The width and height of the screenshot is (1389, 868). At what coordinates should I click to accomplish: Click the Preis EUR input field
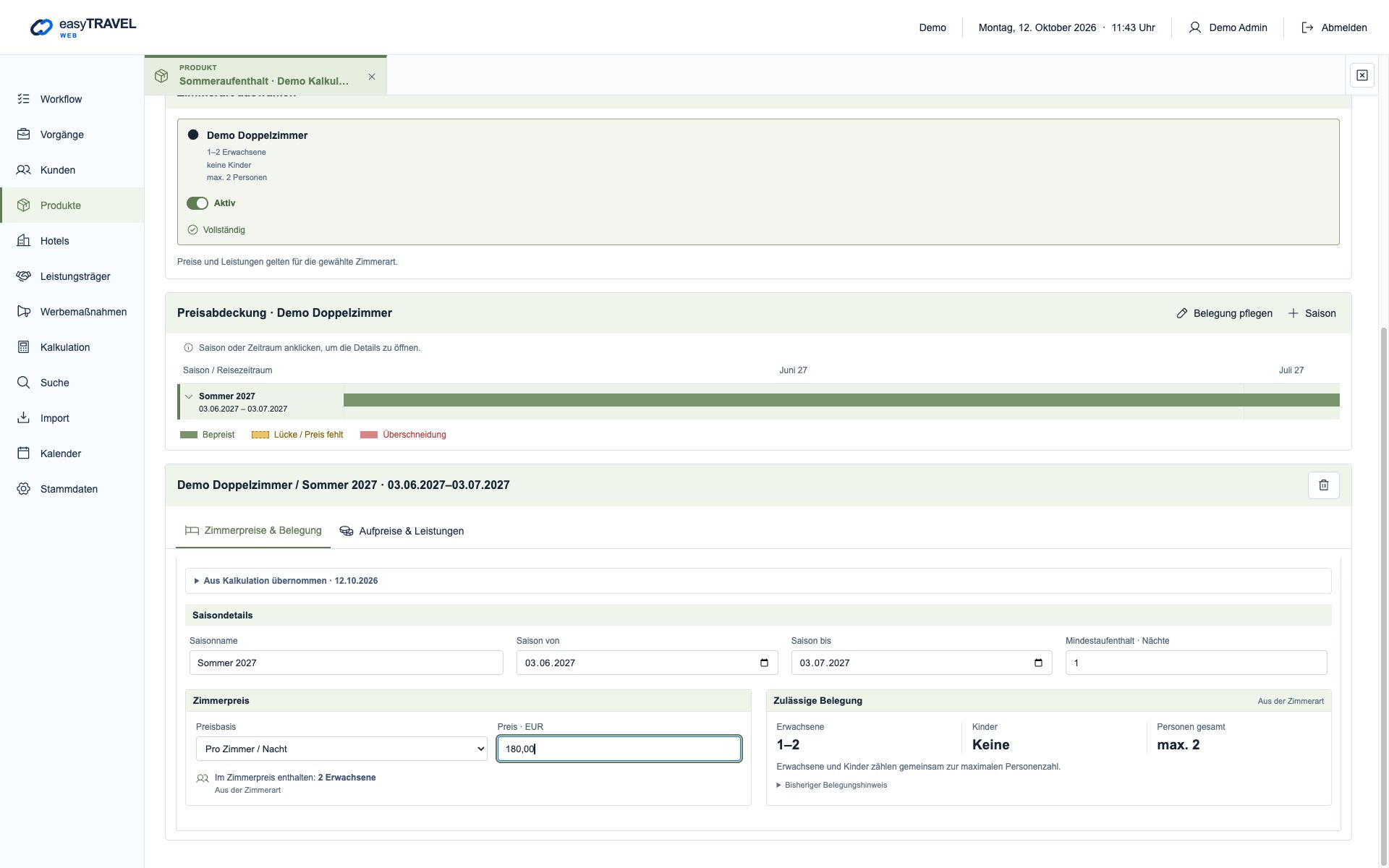(x=619, y=749)
